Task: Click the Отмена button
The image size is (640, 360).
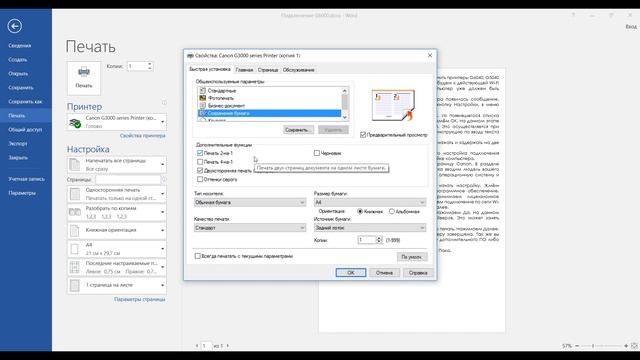Action: (384, 273)
